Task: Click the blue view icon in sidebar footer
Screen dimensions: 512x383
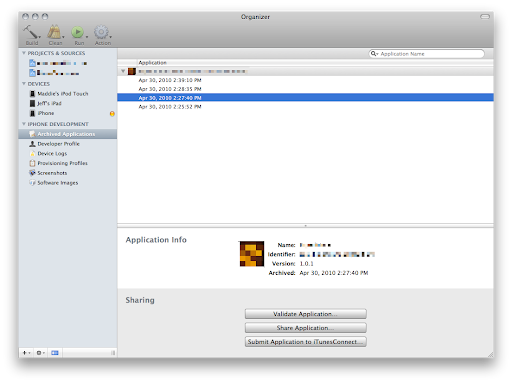Action: 55,353
